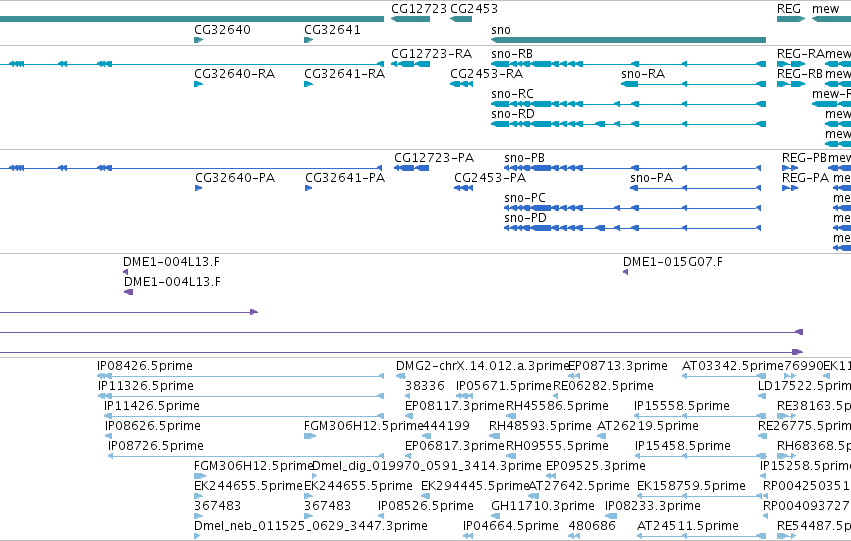Open the REG gene feature
The width and height of the screenshot is (851, 541).
[791, 19]
